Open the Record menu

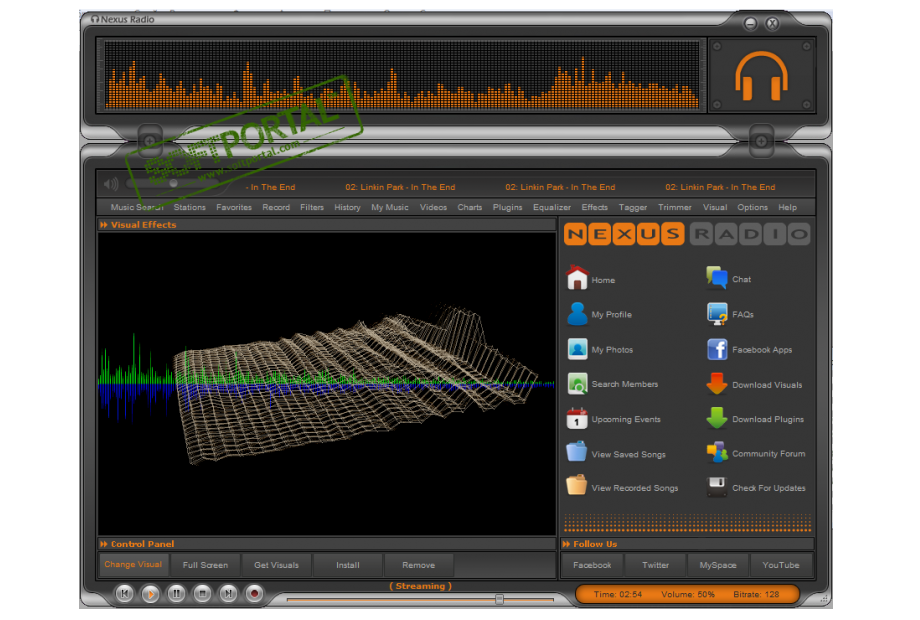tap(276, 207)
